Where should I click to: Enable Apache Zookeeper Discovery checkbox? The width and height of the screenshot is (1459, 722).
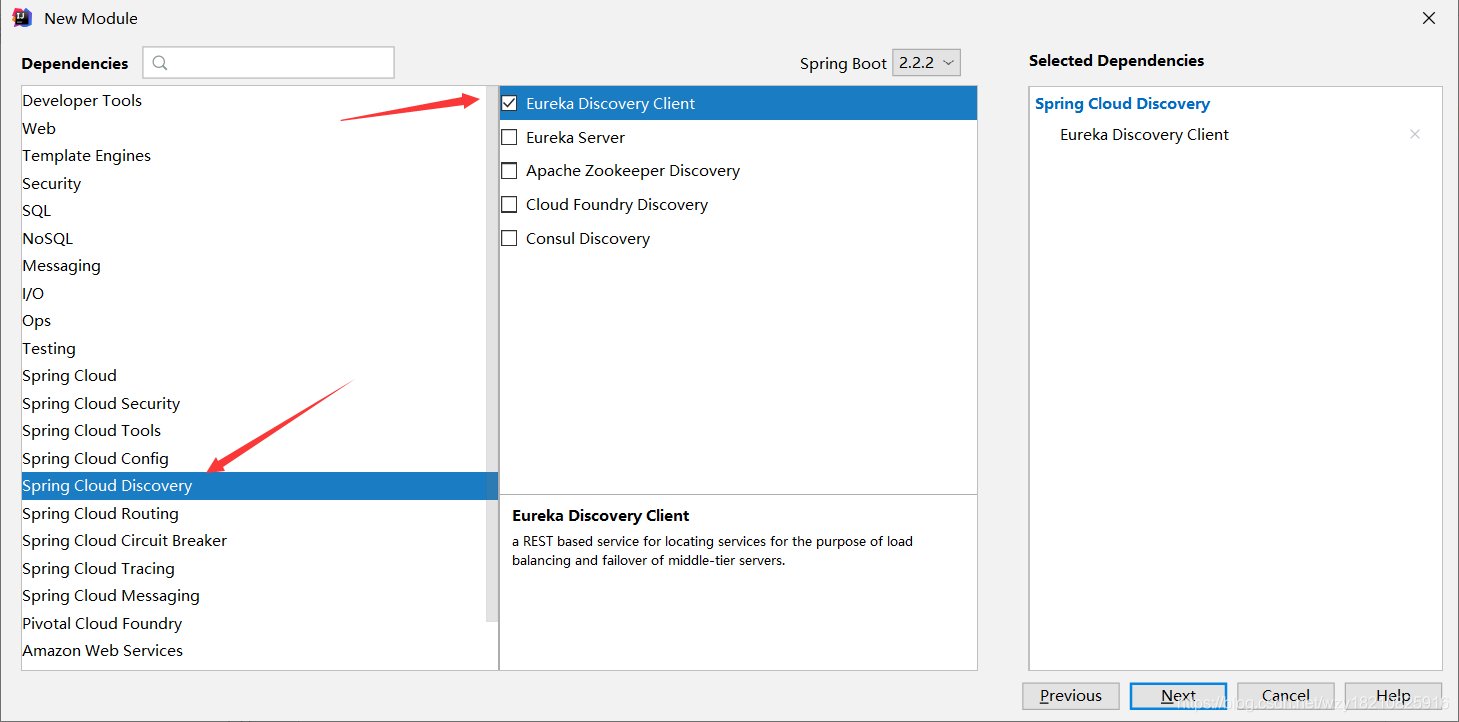point(509,170)
